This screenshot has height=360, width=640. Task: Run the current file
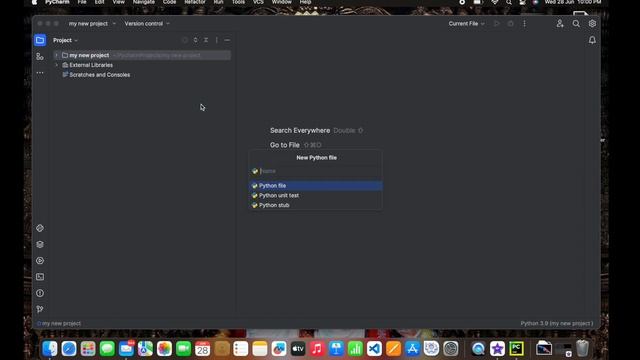[x=497, y=24]
